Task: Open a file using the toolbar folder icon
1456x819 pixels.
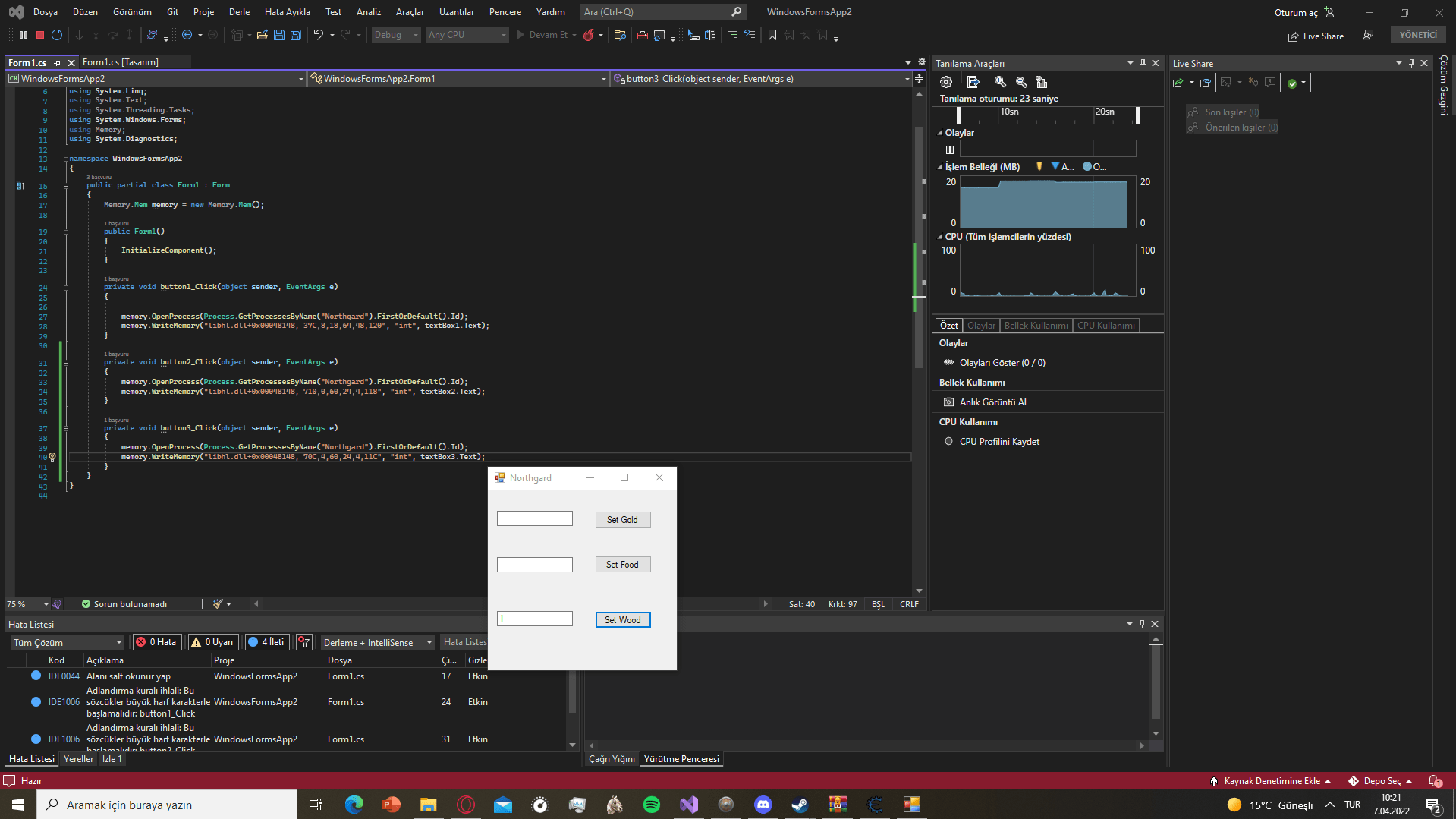Action: tap(262, 35)
